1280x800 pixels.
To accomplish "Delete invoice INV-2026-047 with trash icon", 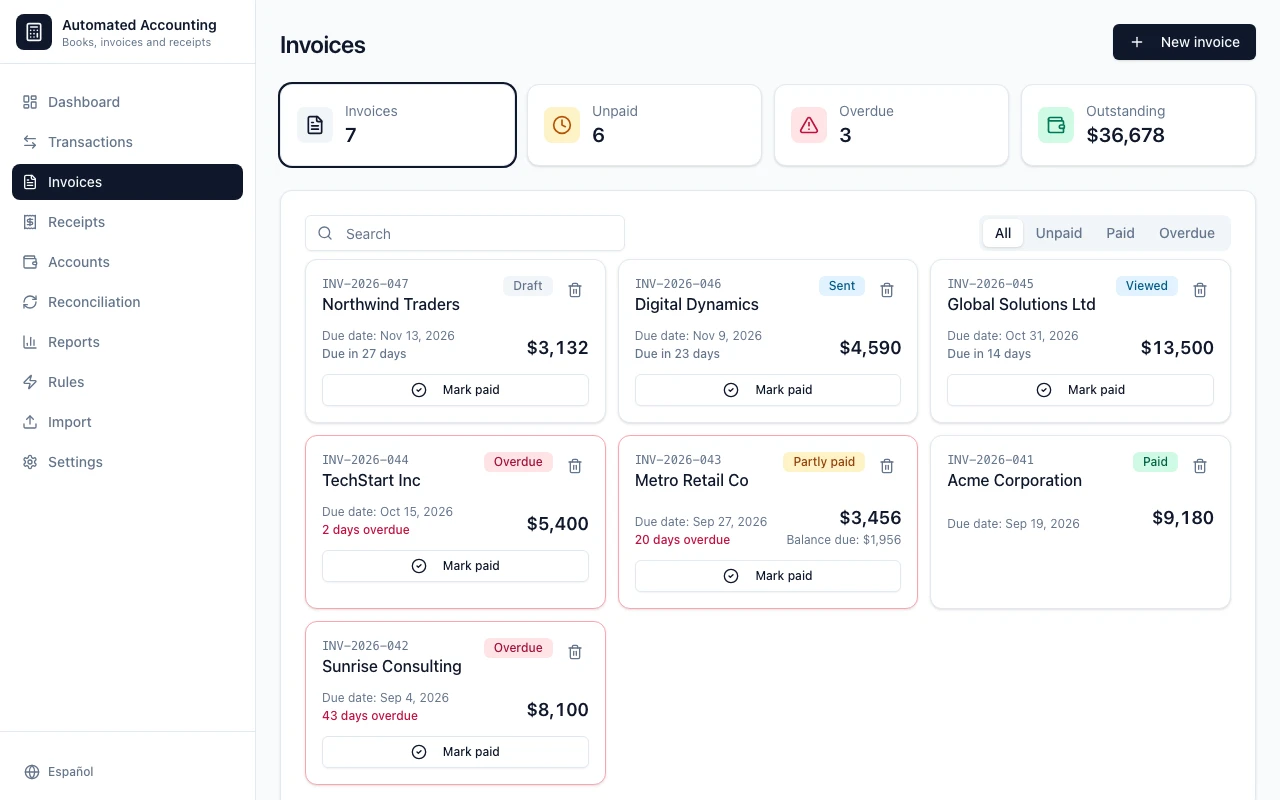I will 575,290.
